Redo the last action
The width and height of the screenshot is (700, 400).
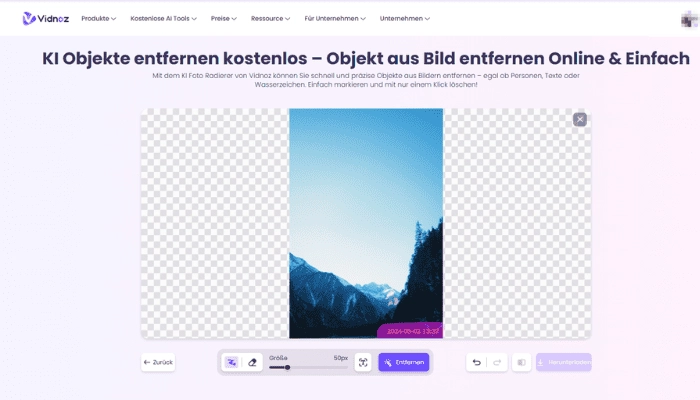point(497,362)
